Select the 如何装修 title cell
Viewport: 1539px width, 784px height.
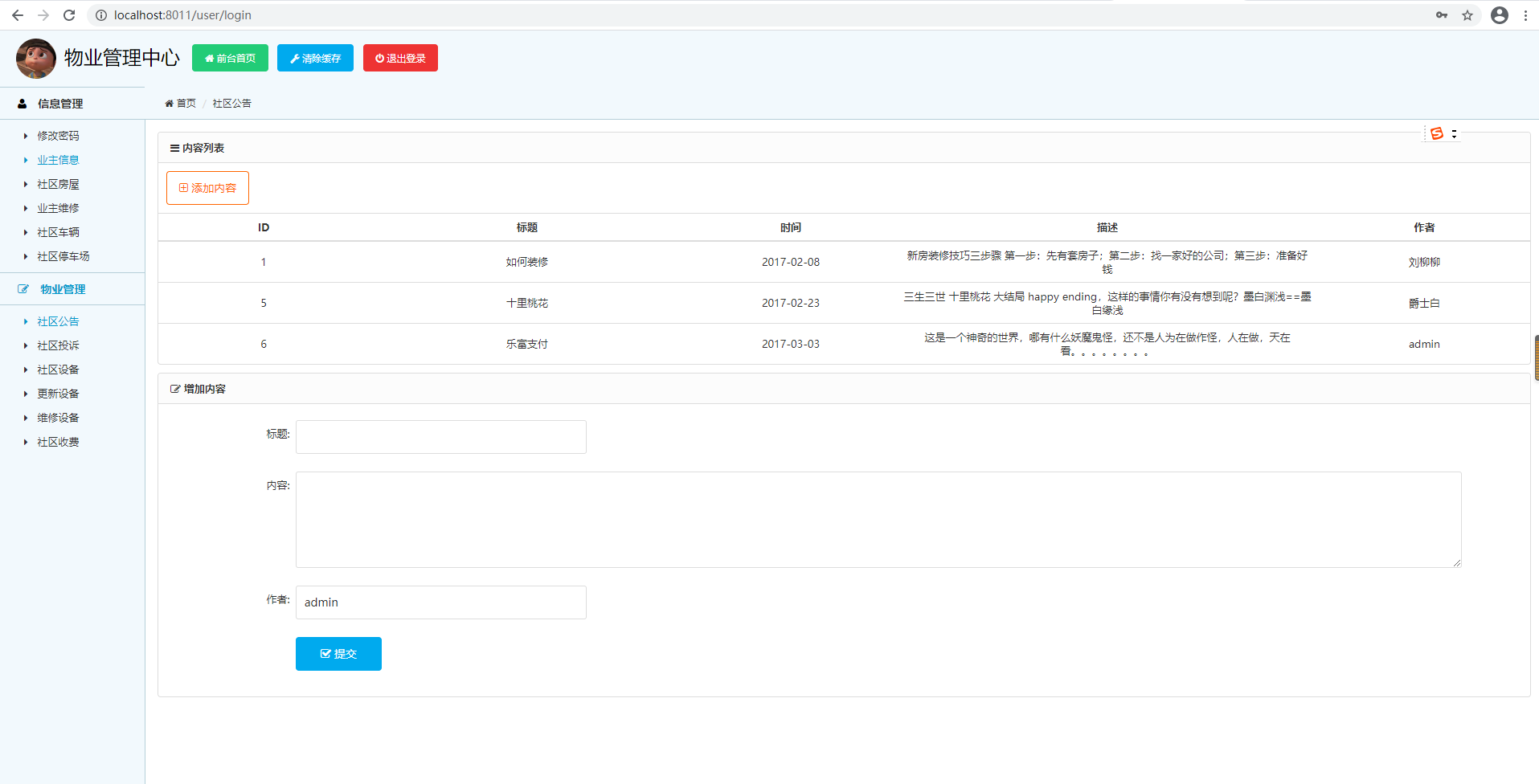(527, 262)
